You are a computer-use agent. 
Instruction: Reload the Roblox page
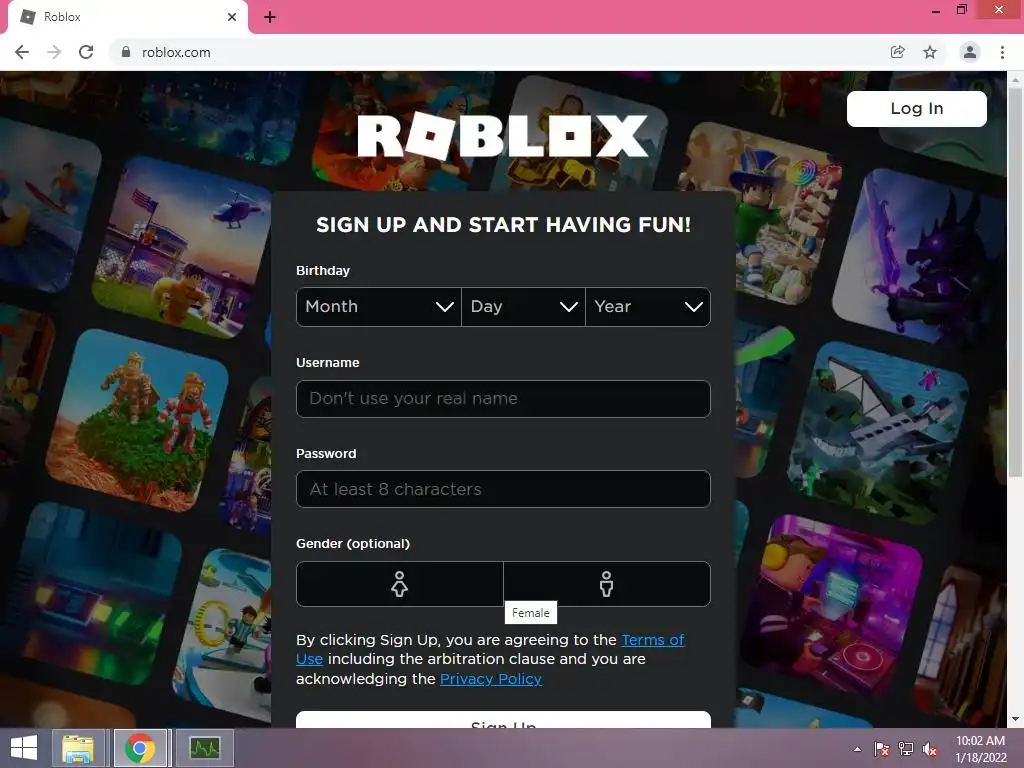tap(86, 52)
